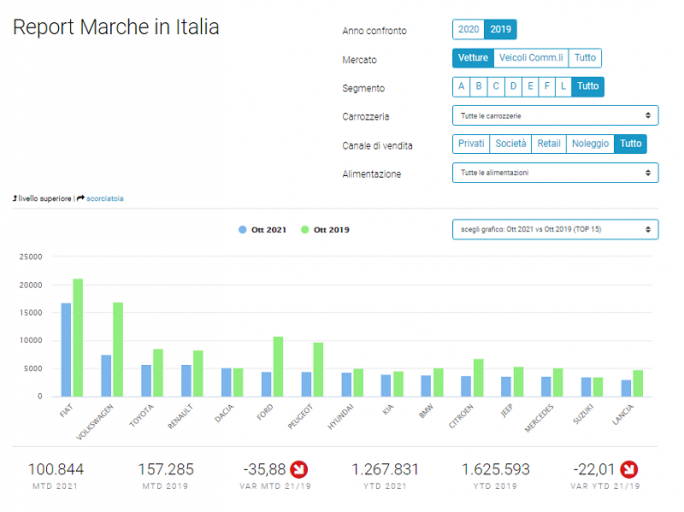Click the -35,88 MTD variation value

[x=264, y=470]
